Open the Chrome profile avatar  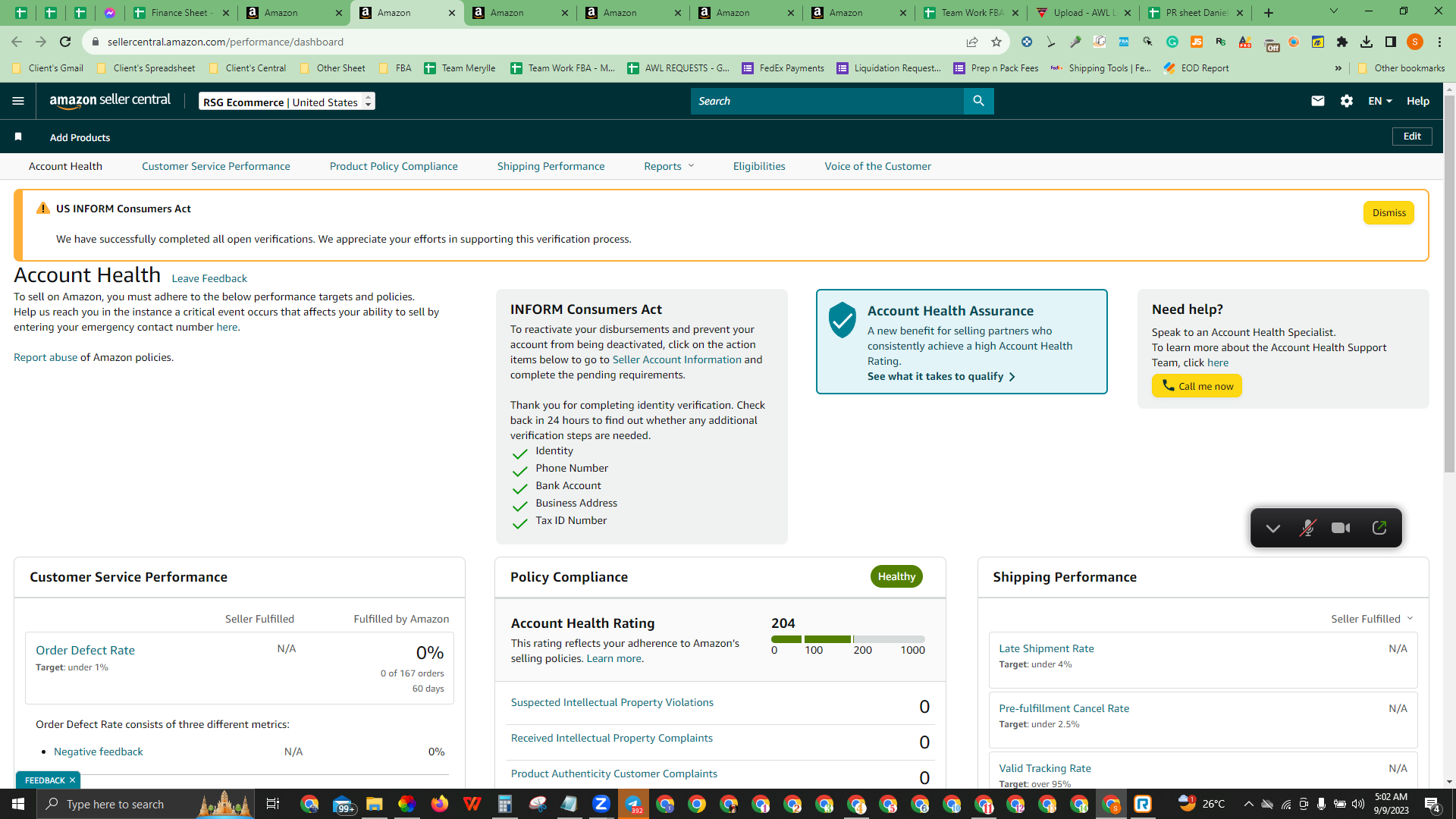coord(1415,42)
